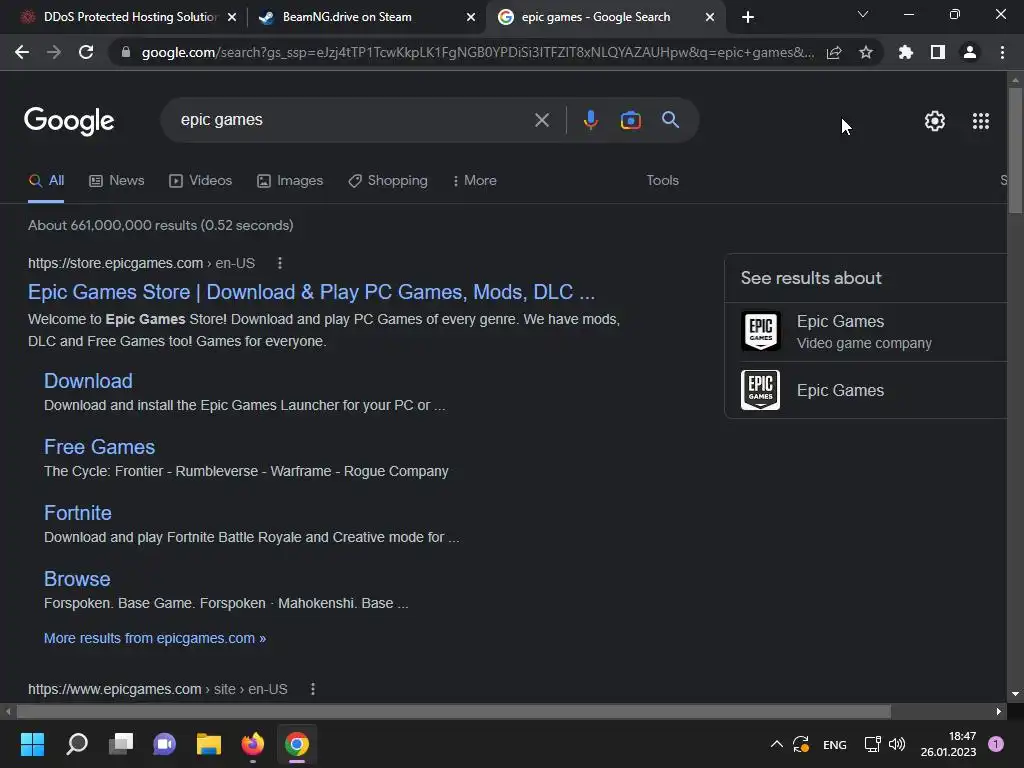Viewport: 1024px width, 768px height.
Task: Switch to Images results tab
Action: (x=290, y=181)
